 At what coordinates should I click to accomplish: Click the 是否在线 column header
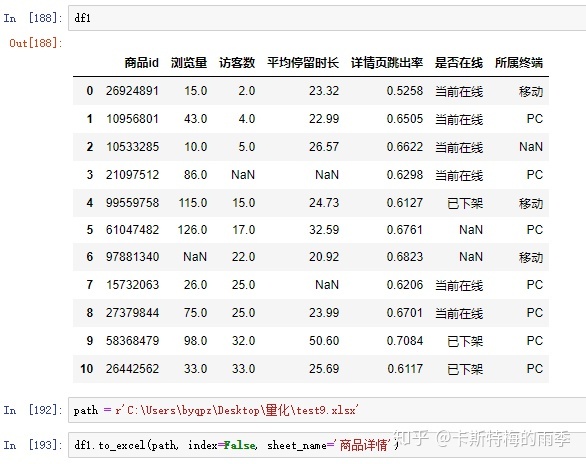tap(459, 62)
